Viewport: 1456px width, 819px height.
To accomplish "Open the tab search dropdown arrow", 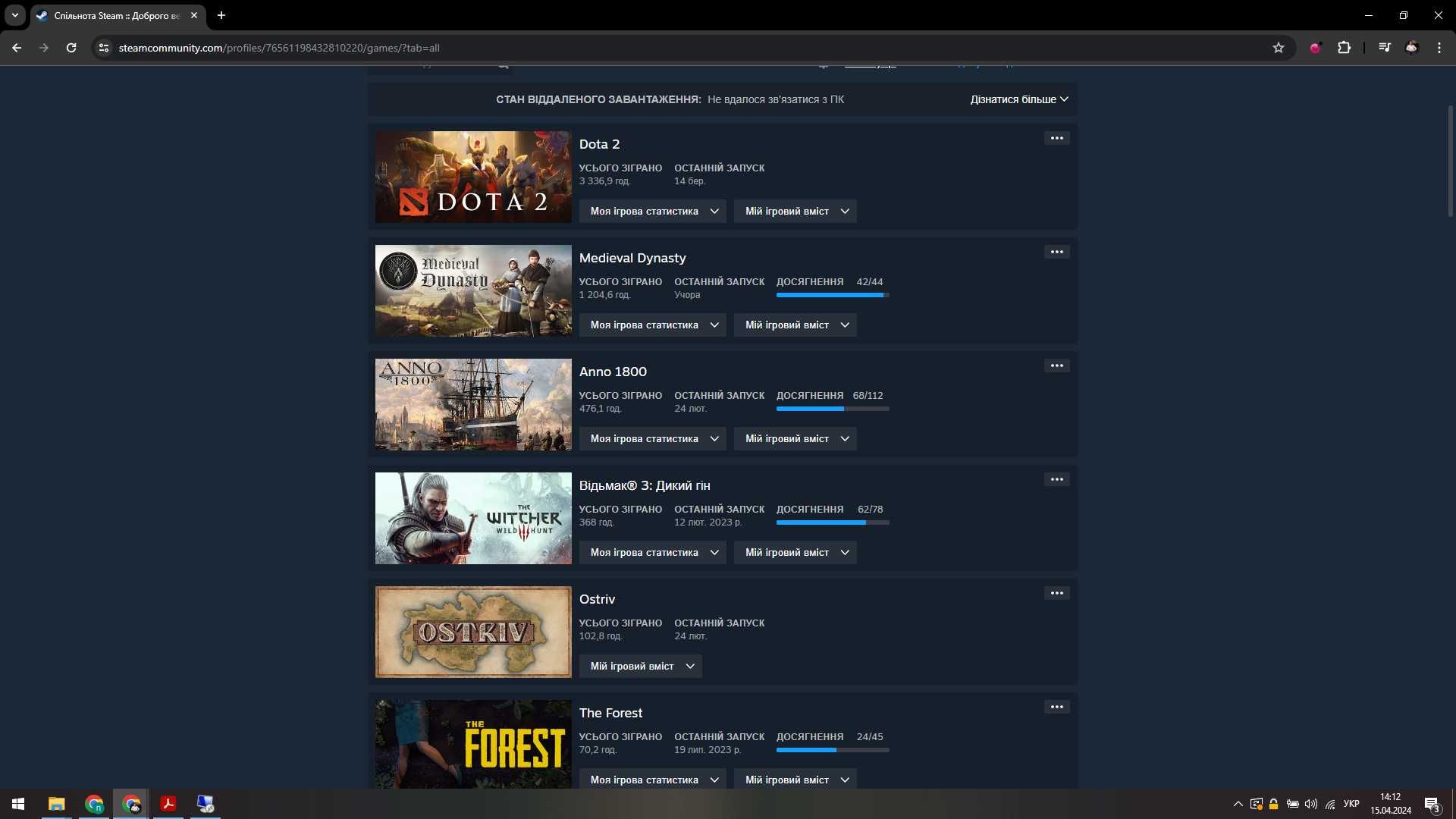I will pos(15,15).
